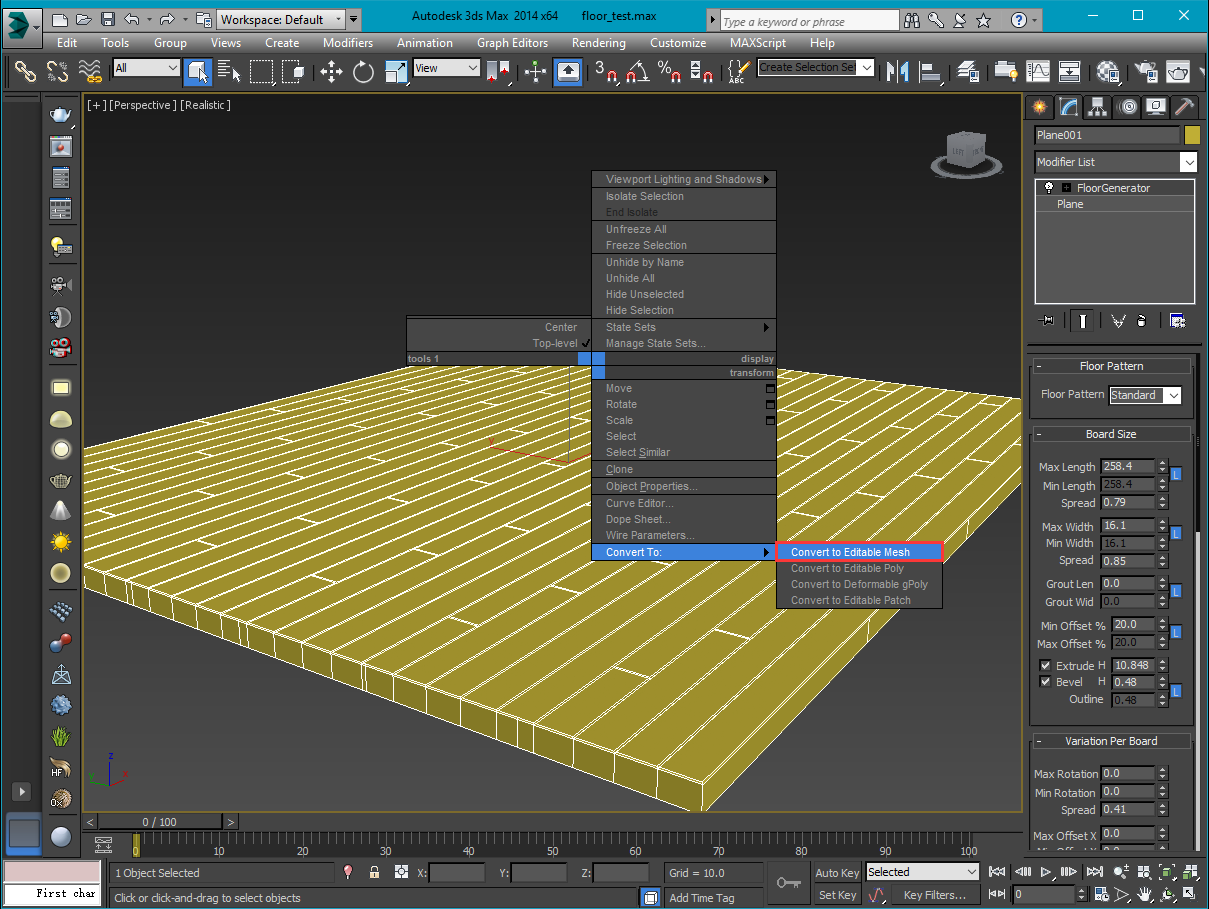
Task: Open the Utilities hammer panel tab
Action: click(x=1184, y=106)
